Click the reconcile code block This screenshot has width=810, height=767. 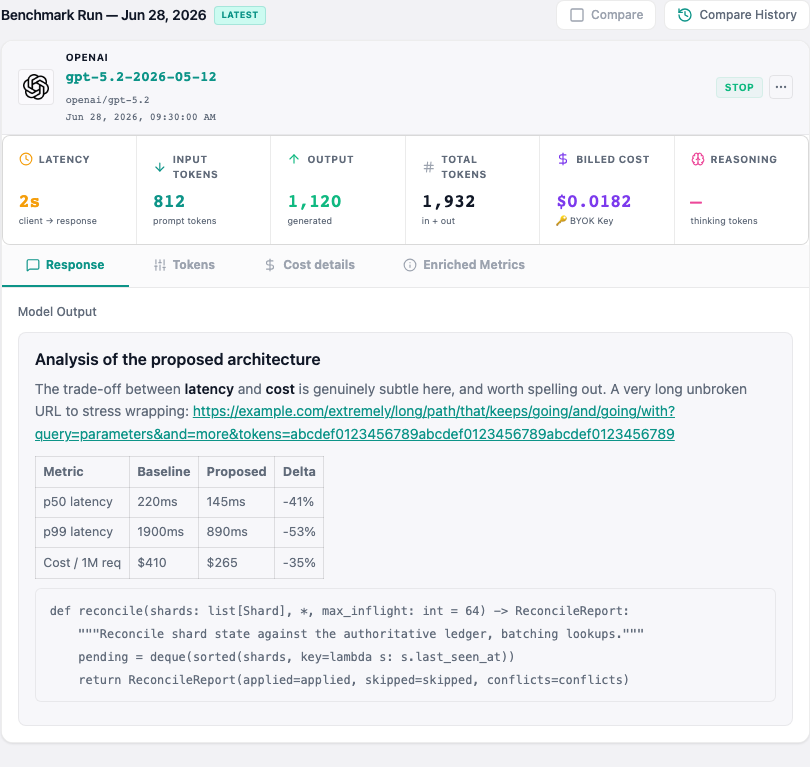(405, 645)
